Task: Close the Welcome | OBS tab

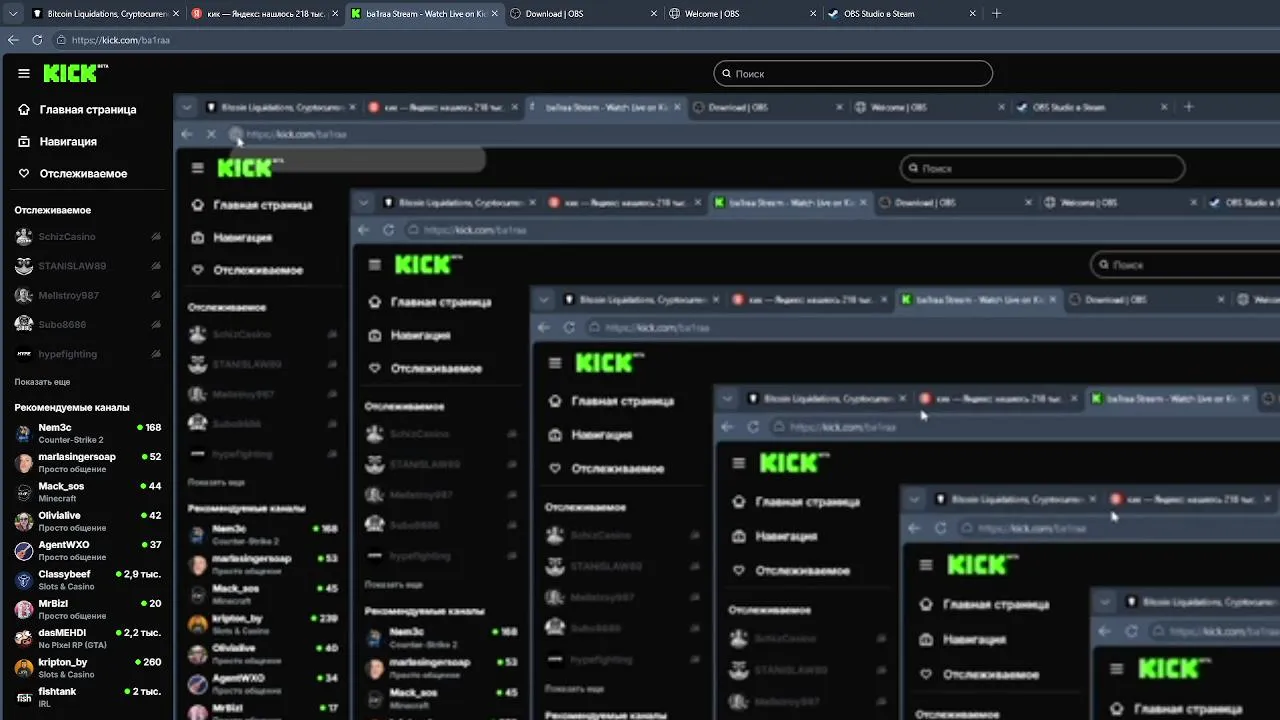Action: click(x=813, y=14)
